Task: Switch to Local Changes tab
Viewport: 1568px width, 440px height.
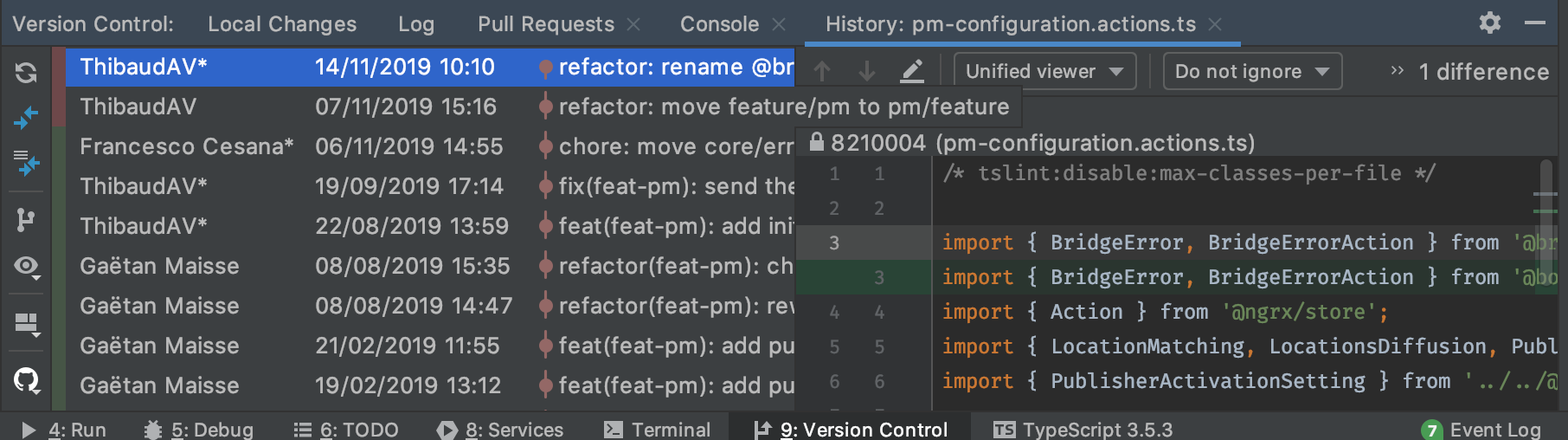Action: [282, 24]
